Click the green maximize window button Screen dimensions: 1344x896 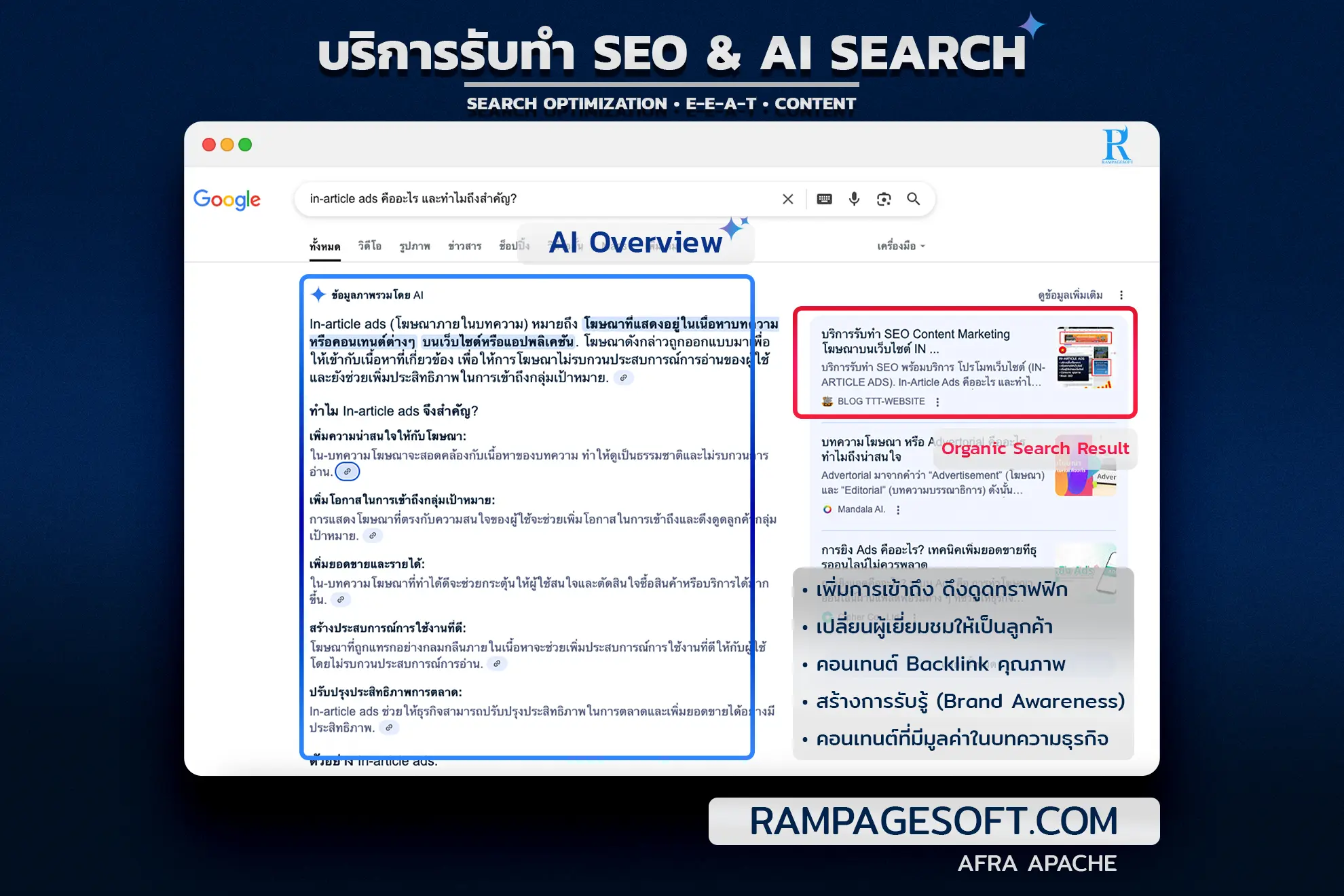pos(245,145)
